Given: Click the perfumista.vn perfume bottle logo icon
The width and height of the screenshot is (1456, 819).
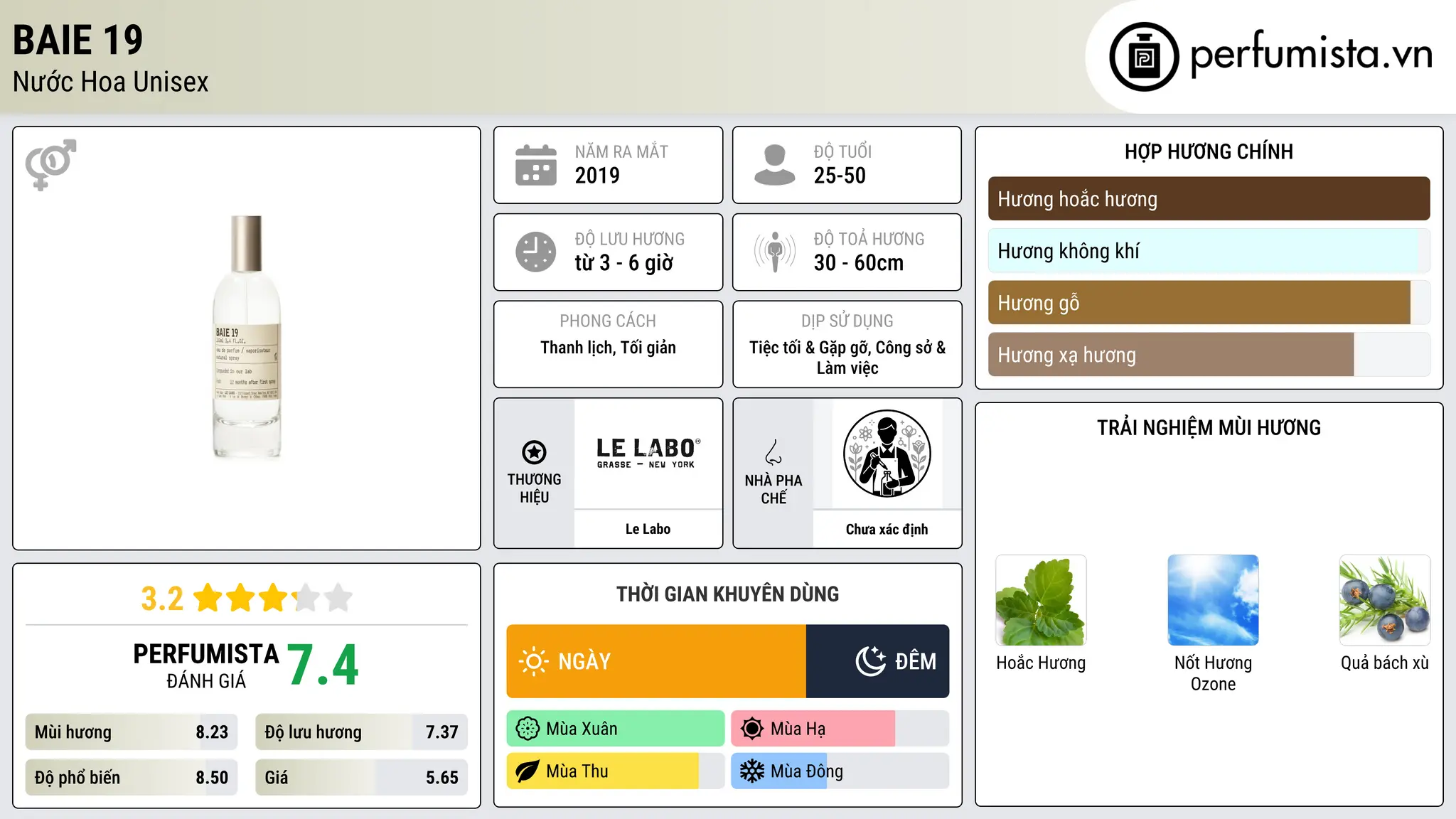Looking at the screenshot, I should (x=1144, y=57).
